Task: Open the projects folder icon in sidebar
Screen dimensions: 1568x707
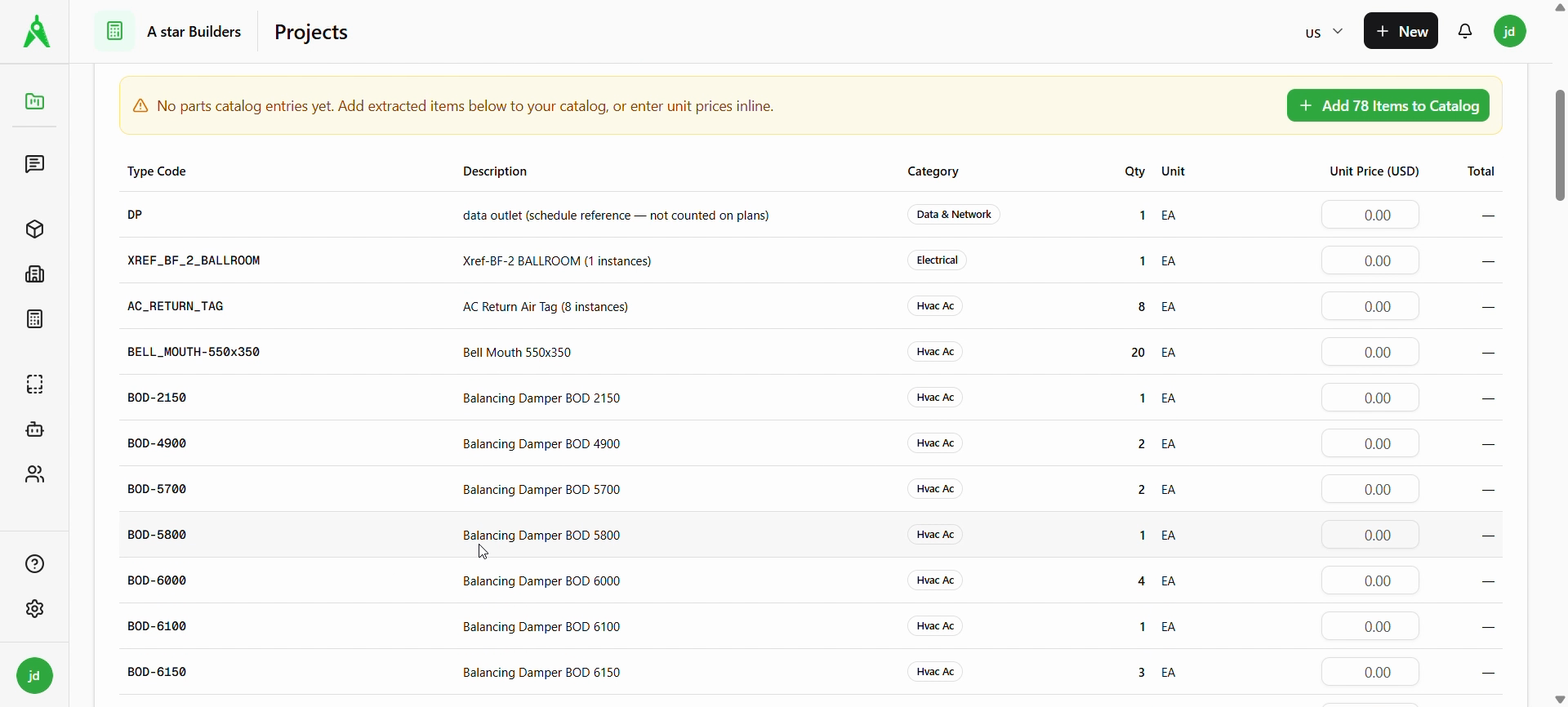Action: 34,102
